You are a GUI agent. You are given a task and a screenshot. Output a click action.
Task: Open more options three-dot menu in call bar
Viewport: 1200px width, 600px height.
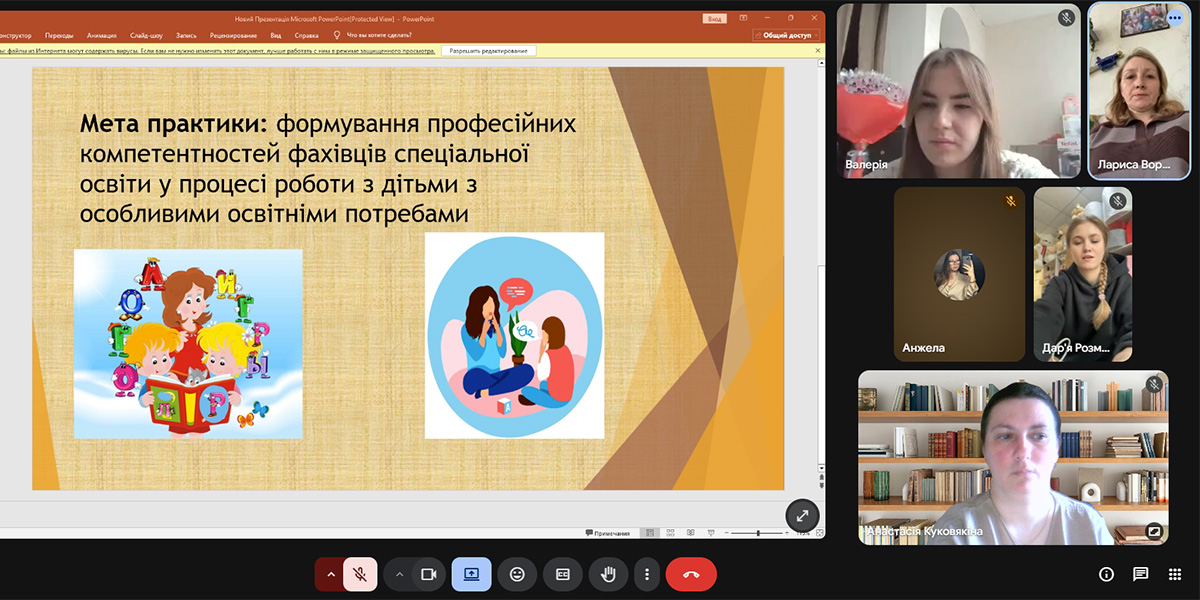coord(647,574)
